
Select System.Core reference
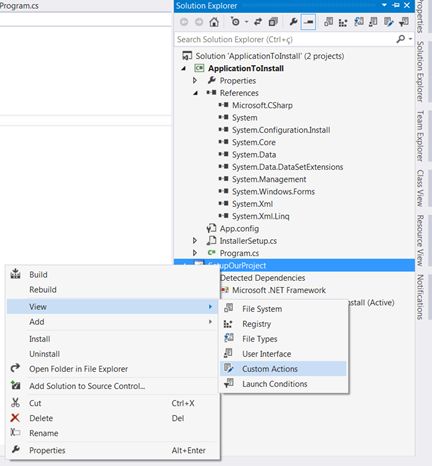(x=254, y=142)
